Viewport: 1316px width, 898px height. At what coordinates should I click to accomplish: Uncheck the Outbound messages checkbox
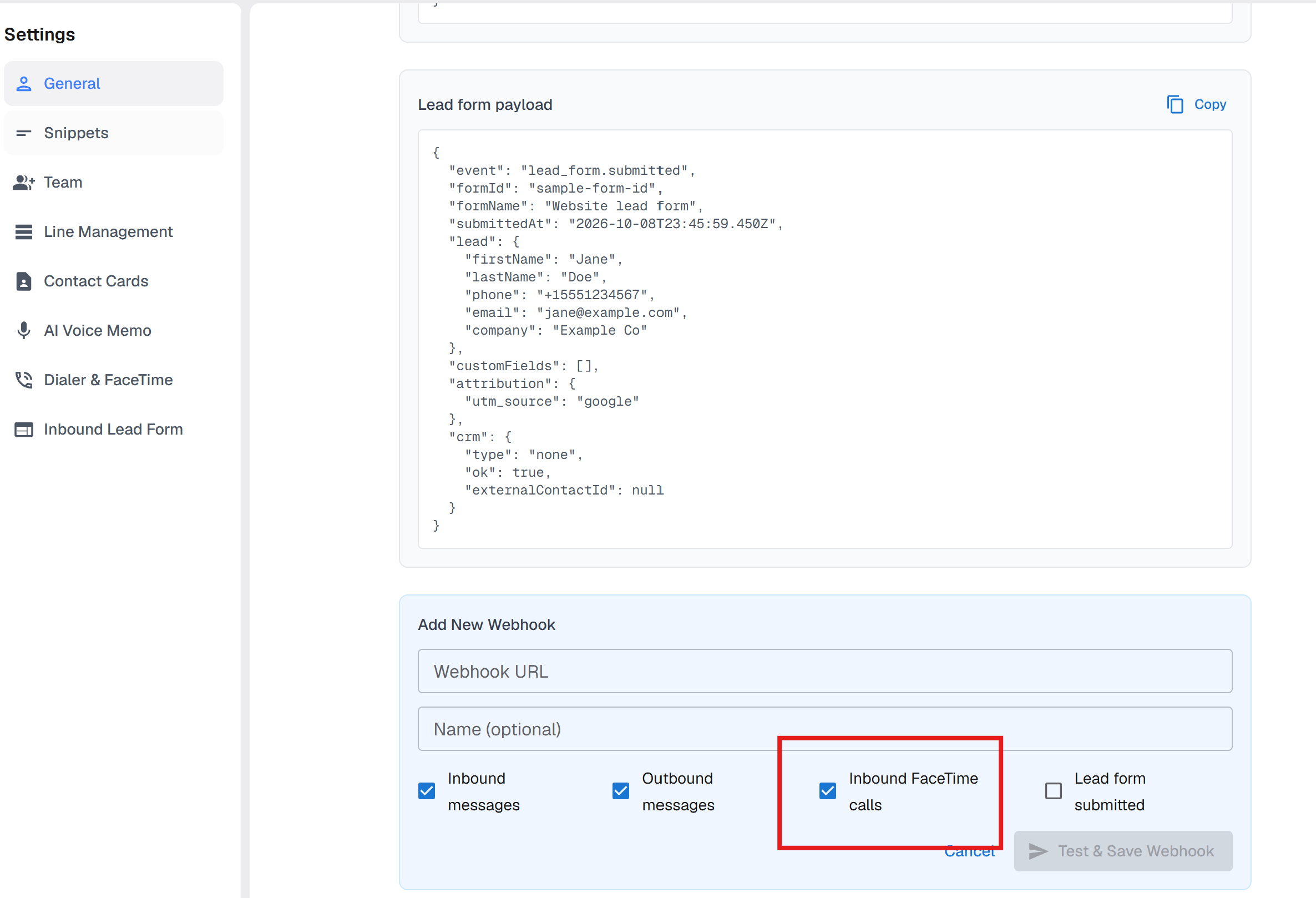point(621,790)
